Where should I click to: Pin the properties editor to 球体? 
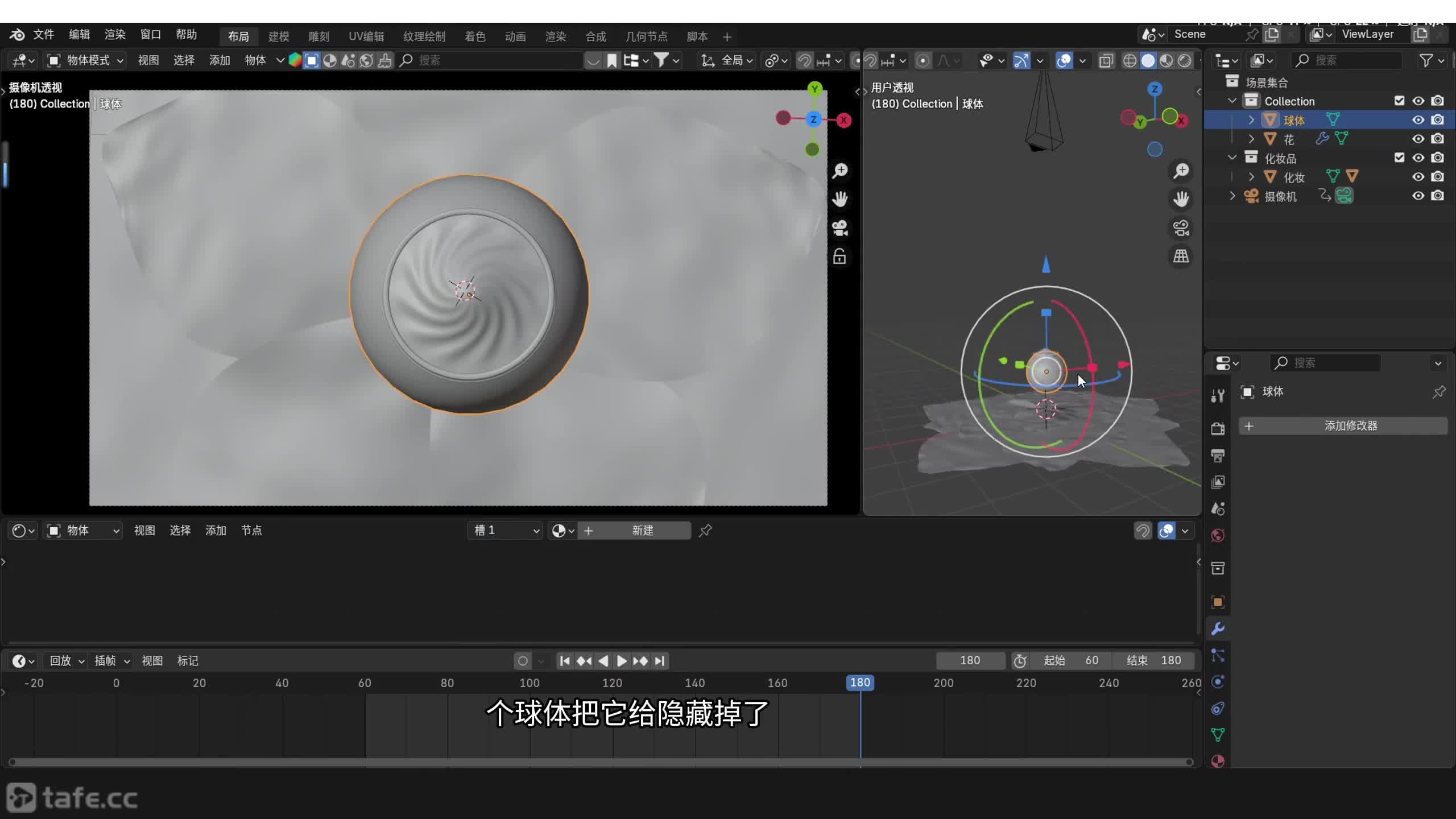pyautogui.click(x=1439, y=392)
